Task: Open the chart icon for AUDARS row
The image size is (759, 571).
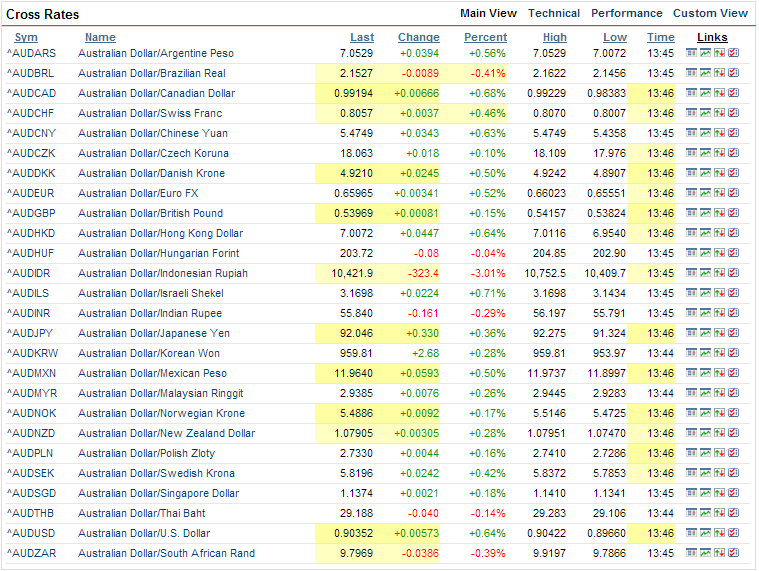Action: 705,53
